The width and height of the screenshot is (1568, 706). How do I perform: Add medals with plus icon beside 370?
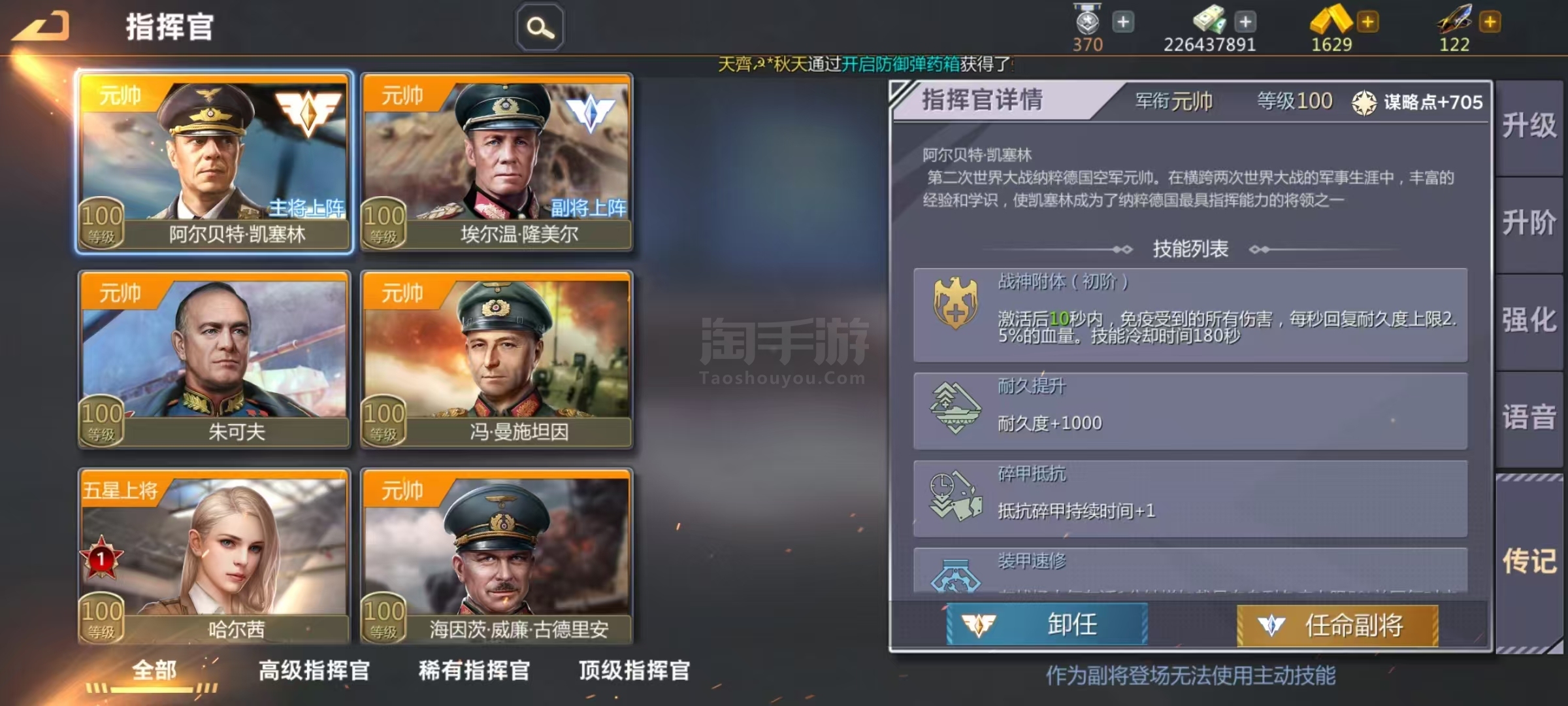pyautogui.click(x=1123, y=22)
